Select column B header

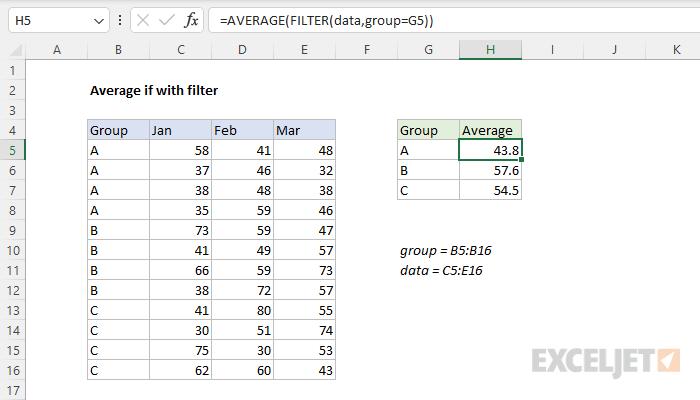click(x=118, y=50)
